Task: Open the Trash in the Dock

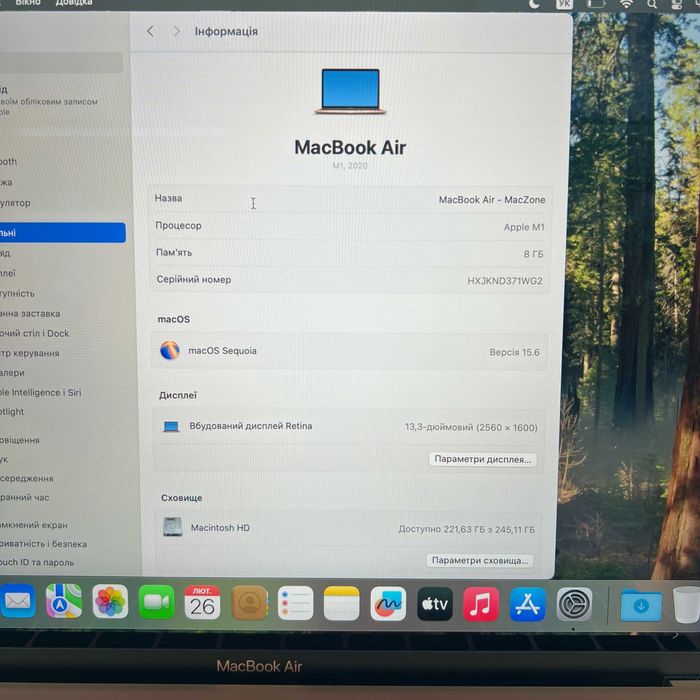Action: coord(687,605)
